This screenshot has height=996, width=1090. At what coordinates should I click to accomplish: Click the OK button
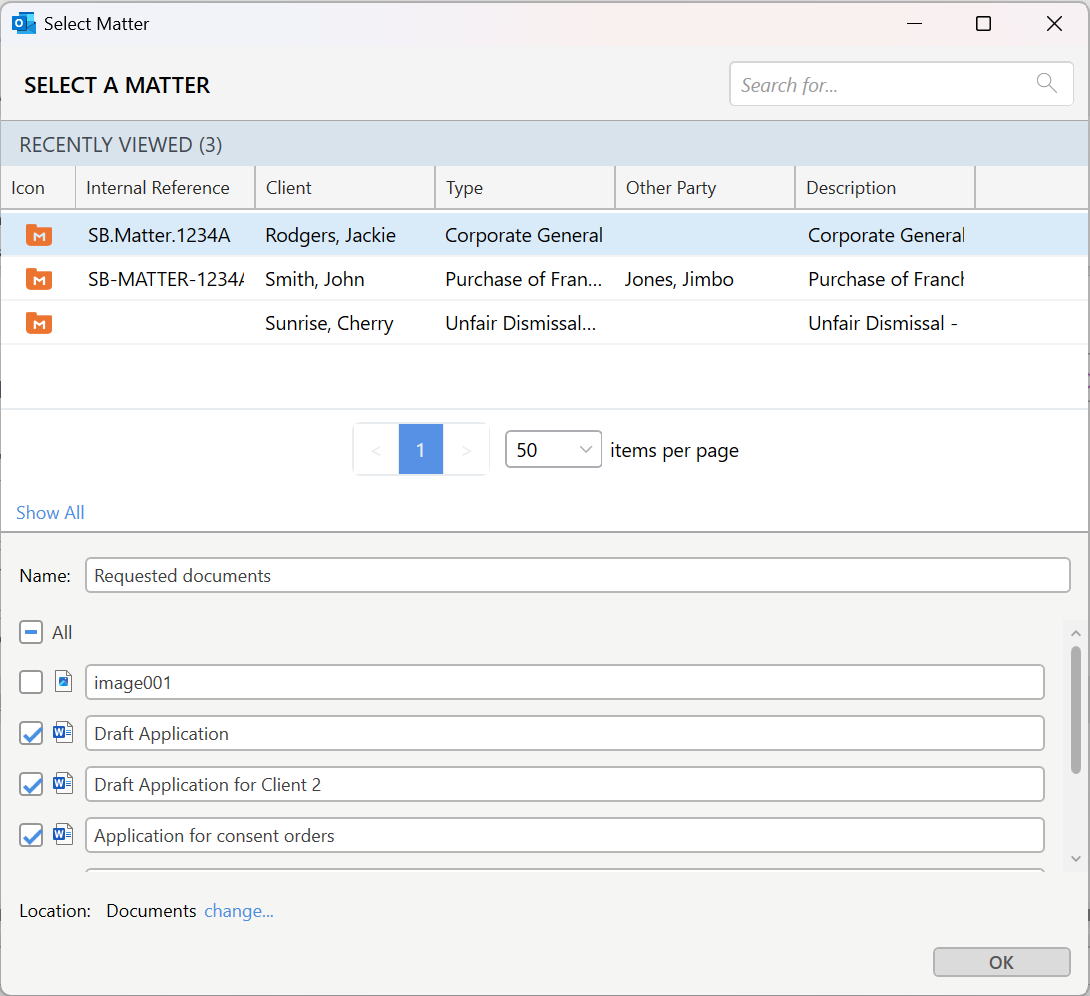(x=1001, y=962)
